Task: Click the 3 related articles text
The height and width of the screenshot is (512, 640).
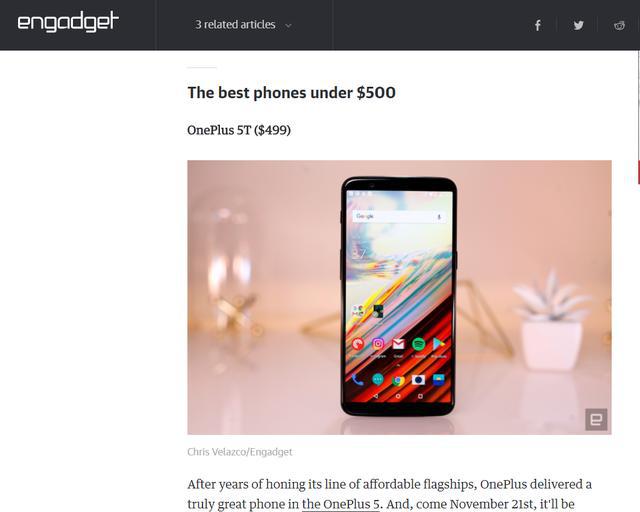Action: (x=235, y=25)
